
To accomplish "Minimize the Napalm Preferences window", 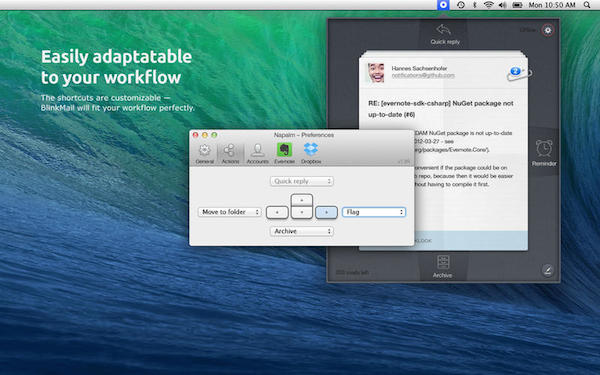I will point(205,135).
